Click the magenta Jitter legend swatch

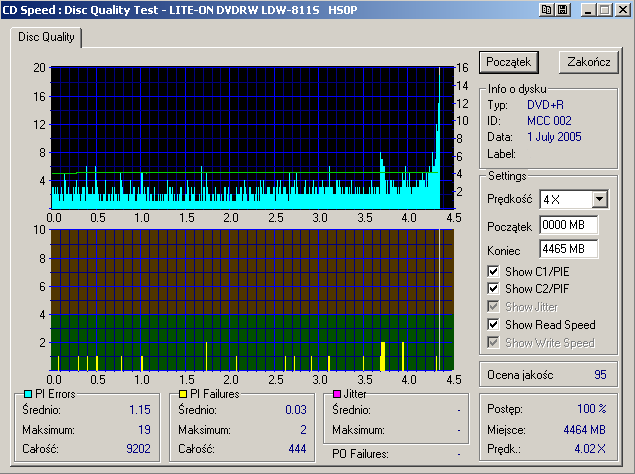click(337, 394)
